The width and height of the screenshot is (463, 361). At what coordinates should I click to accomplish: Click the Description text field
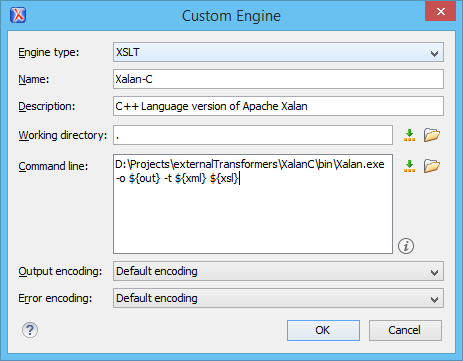click(x=278, y=106)
